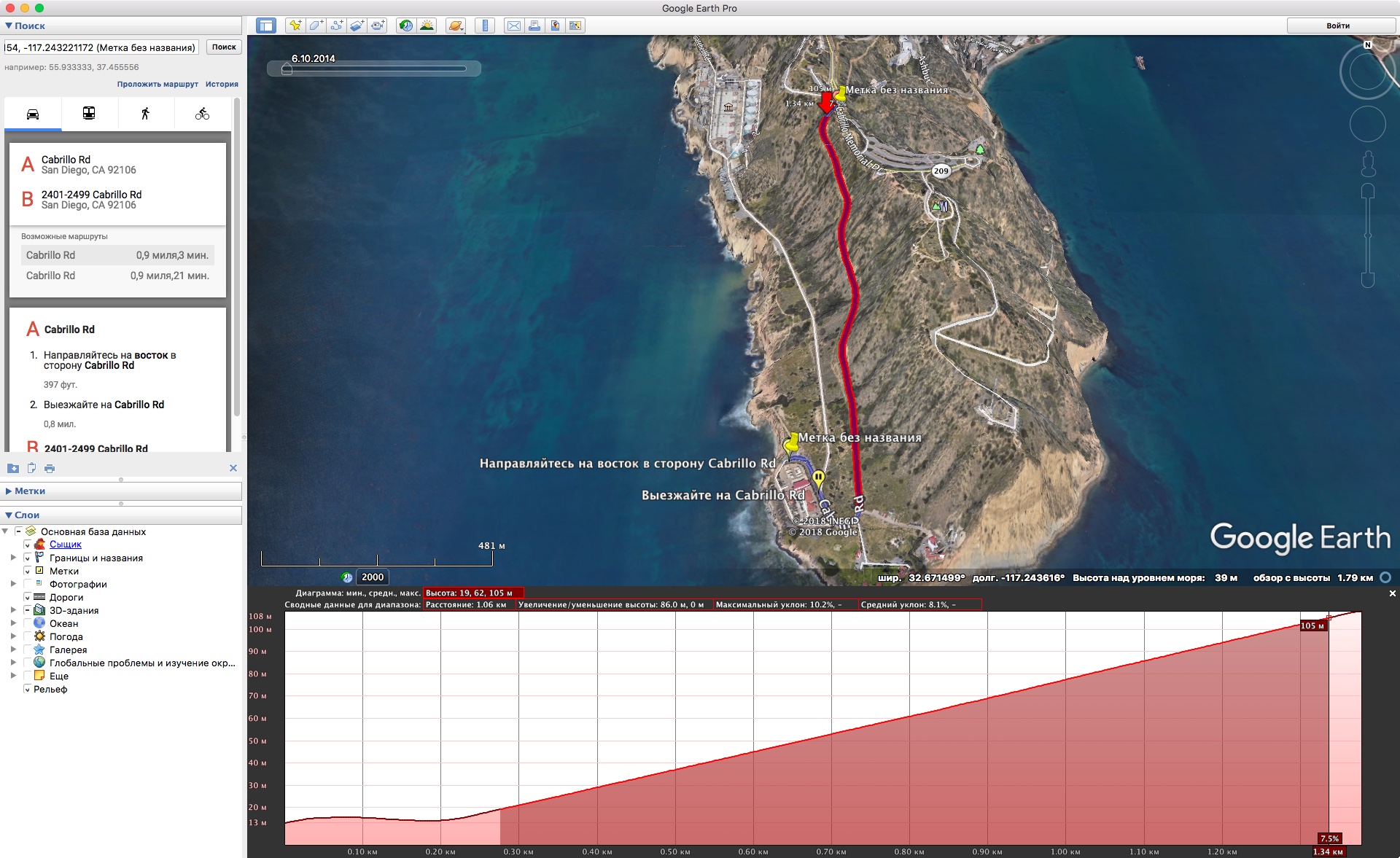Expand the Метки panel header
This screenshot has width=1400, height=858.
tap(121, 491)
